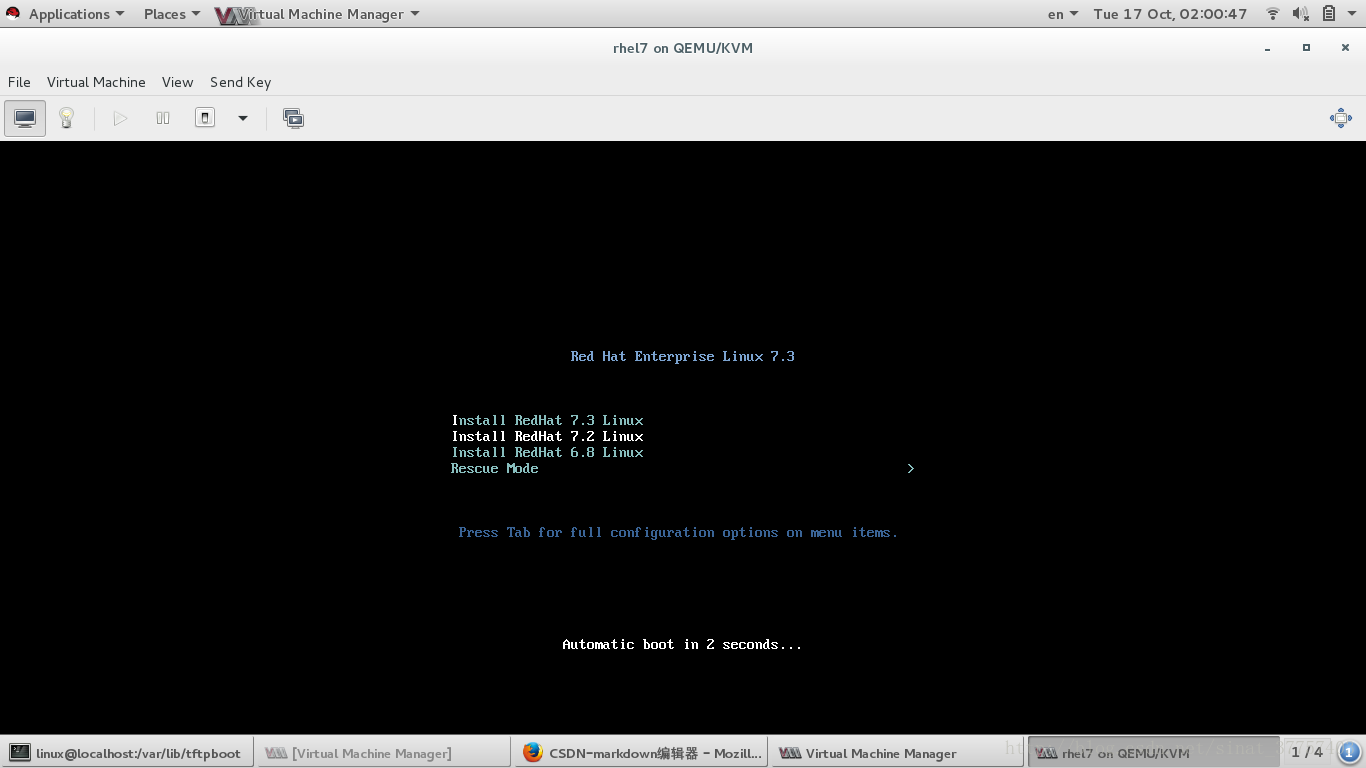Image resolution: width=1366 pixels, height=768 pixels.
Task: Click the volume speaker icon
Action: click(x=1300, y=14)
